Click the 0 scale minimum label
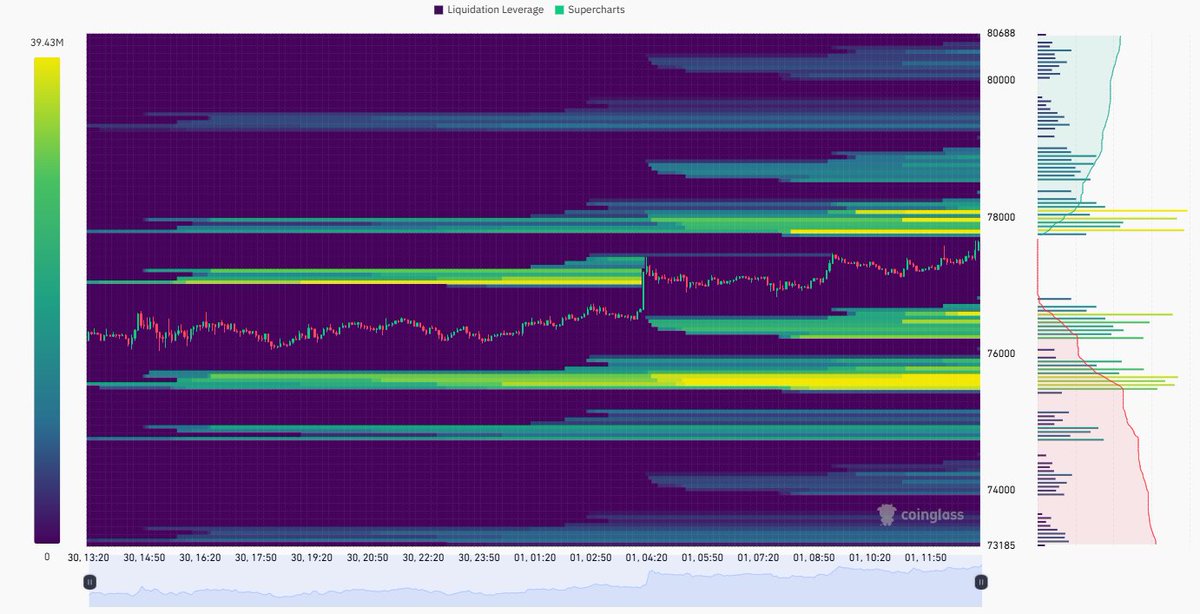The width and height of the screenshot is (1200, 614). 47,556
